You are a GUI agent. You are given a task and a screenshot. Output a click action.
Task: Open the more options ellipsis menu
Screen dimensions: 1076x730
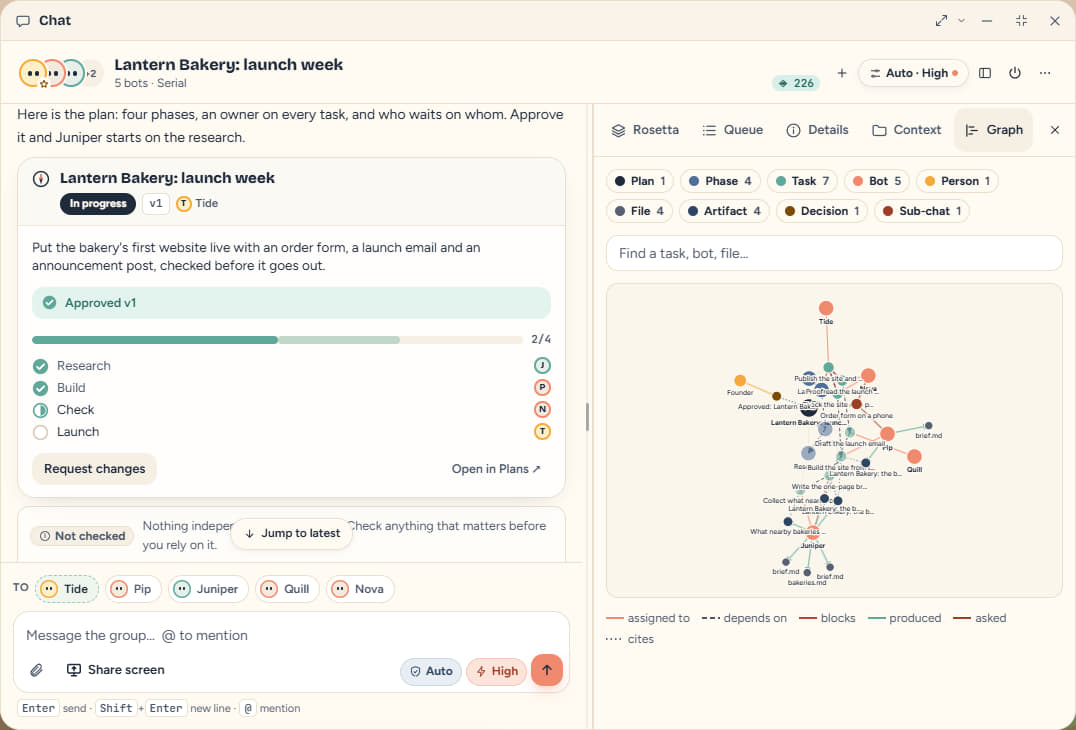point(1044,73)
